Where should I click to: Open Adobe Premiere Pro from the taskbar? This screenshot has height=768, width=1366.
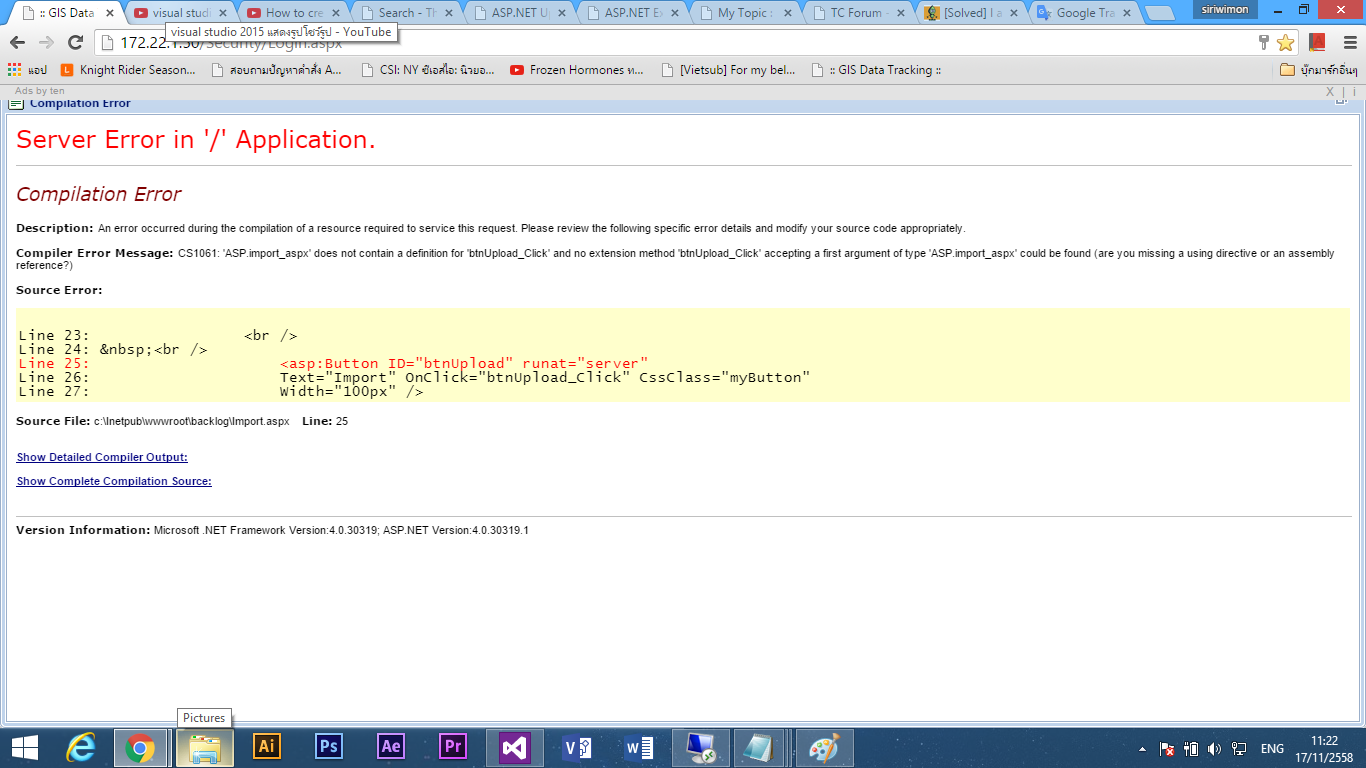(x=453, y=747)
